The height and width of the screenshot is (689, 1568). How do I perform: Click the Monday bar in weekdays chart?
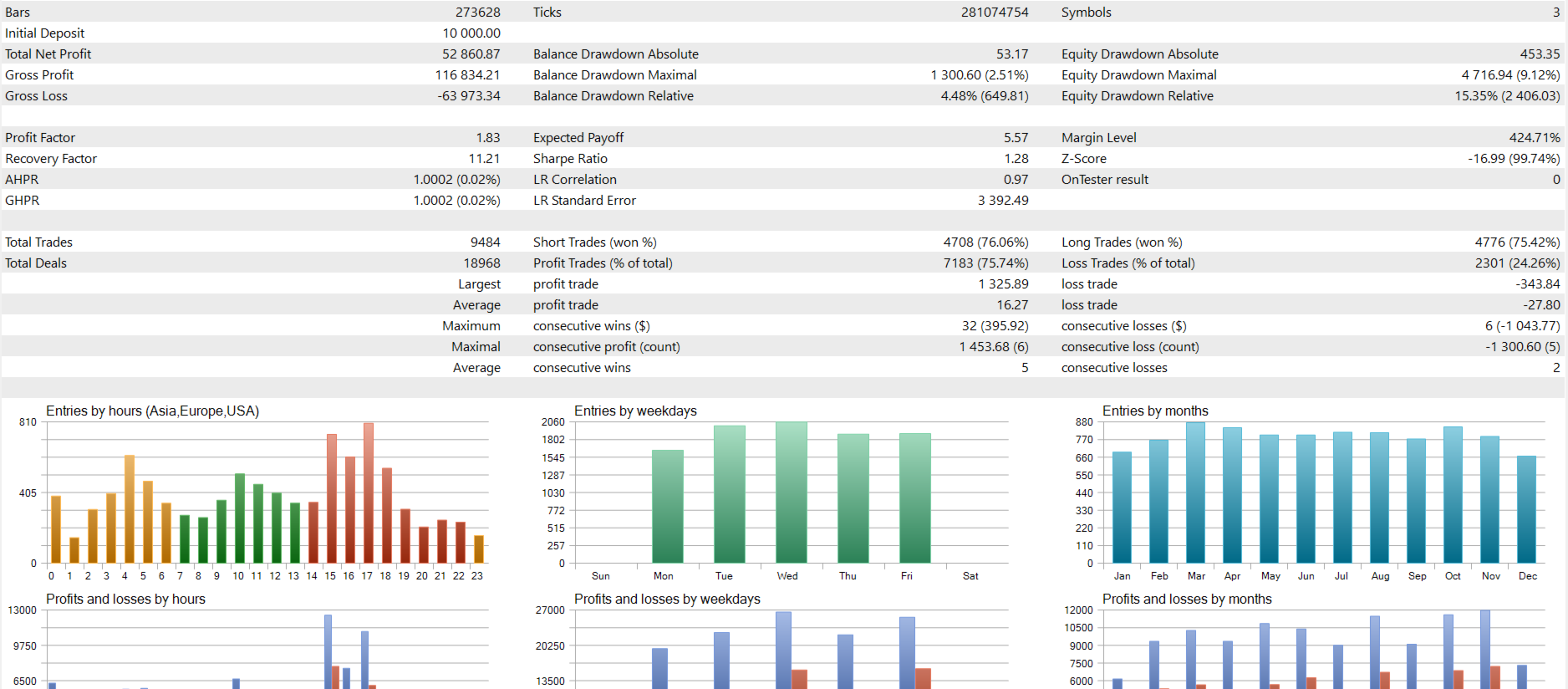(667, 506)
